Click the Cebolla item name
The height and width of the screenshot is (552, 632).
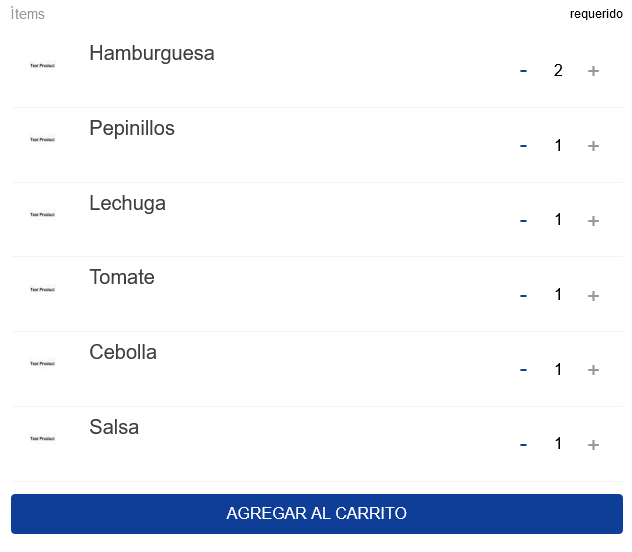[123, 352]
